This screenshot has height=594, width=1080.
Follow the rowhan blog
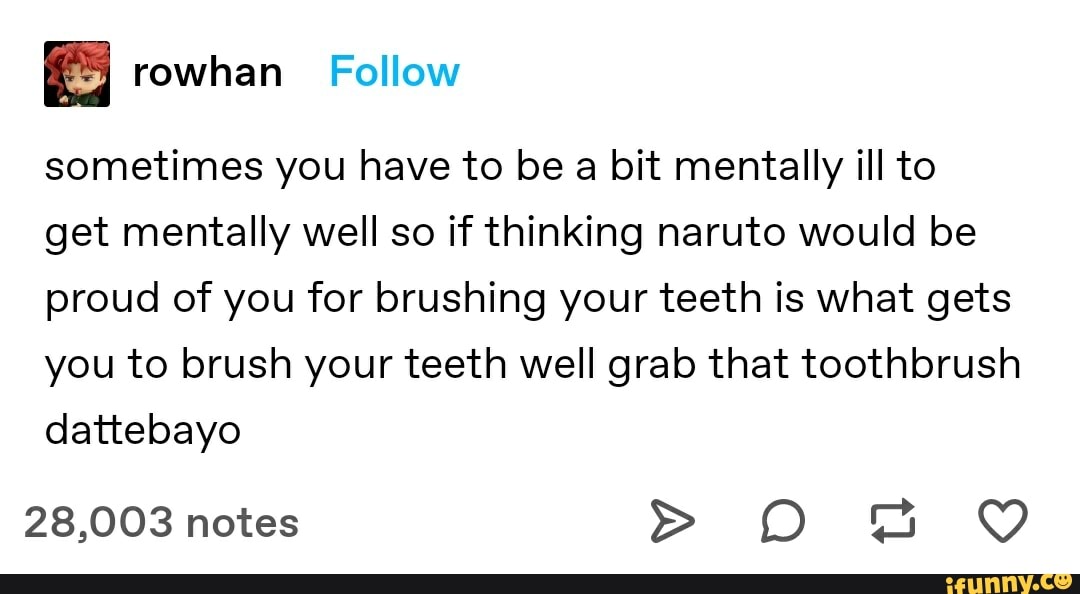click(394, 72)
